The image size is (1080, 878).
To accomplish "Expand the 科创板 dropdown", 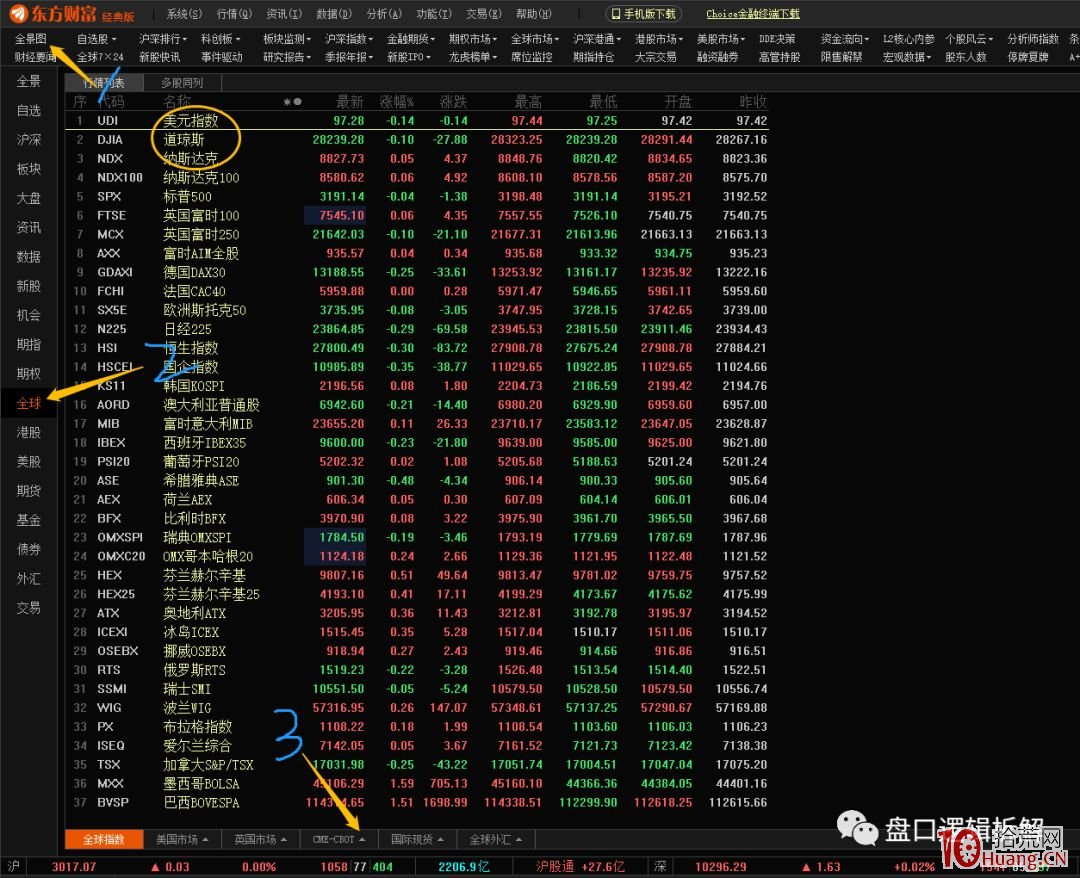I will (221, 39).
